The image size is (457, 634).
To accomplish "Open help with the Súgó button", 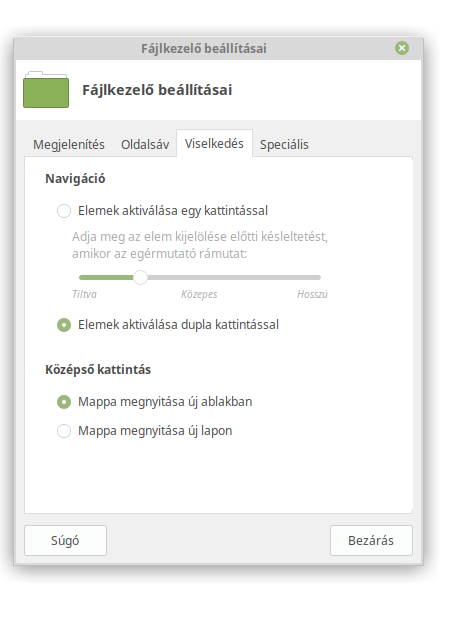I will (x=66, y=541).
